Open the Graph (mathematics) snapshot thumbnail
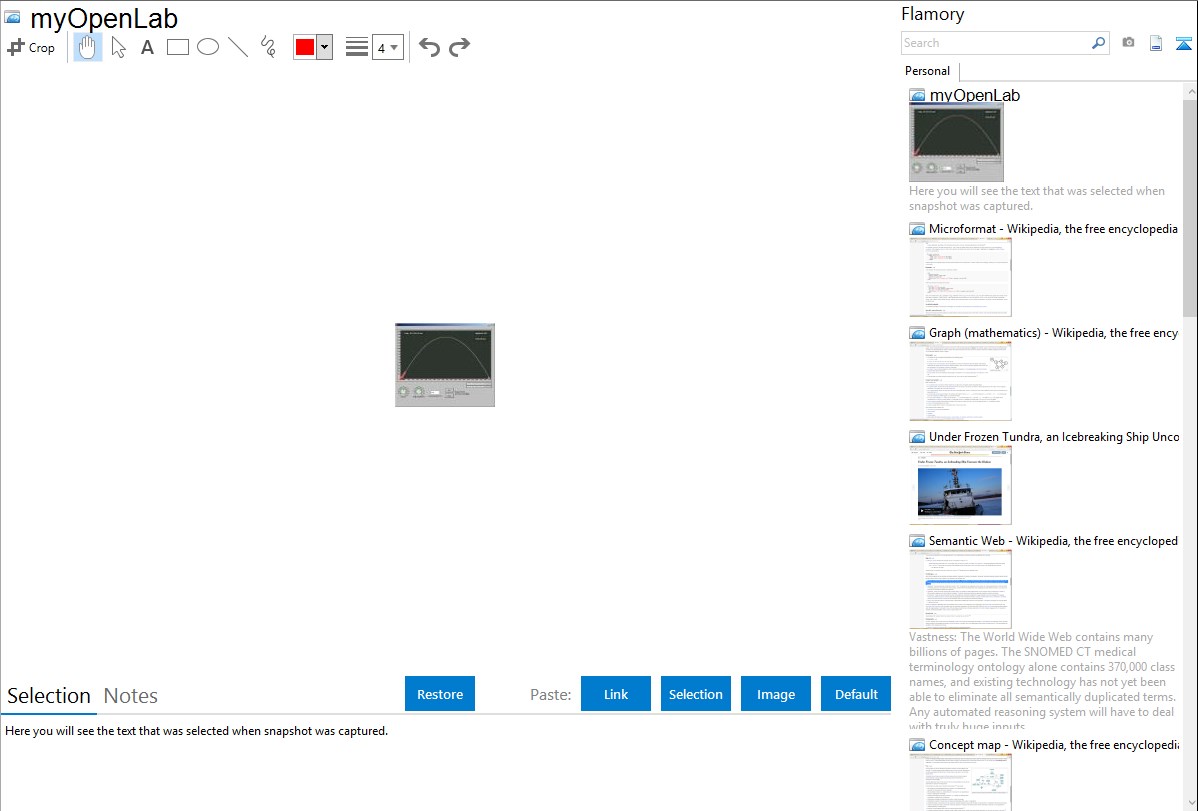The image size is (1198, 811). coord(960,381)
